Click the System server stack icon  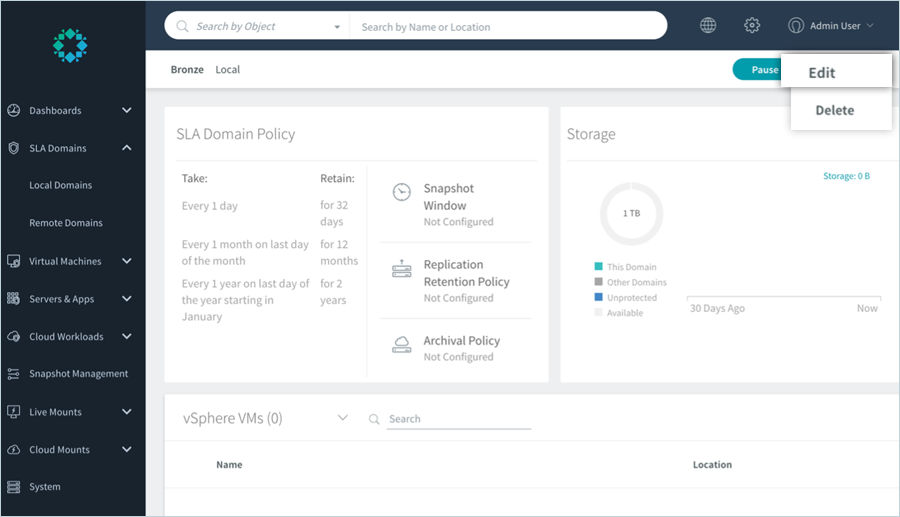point(14,487)
